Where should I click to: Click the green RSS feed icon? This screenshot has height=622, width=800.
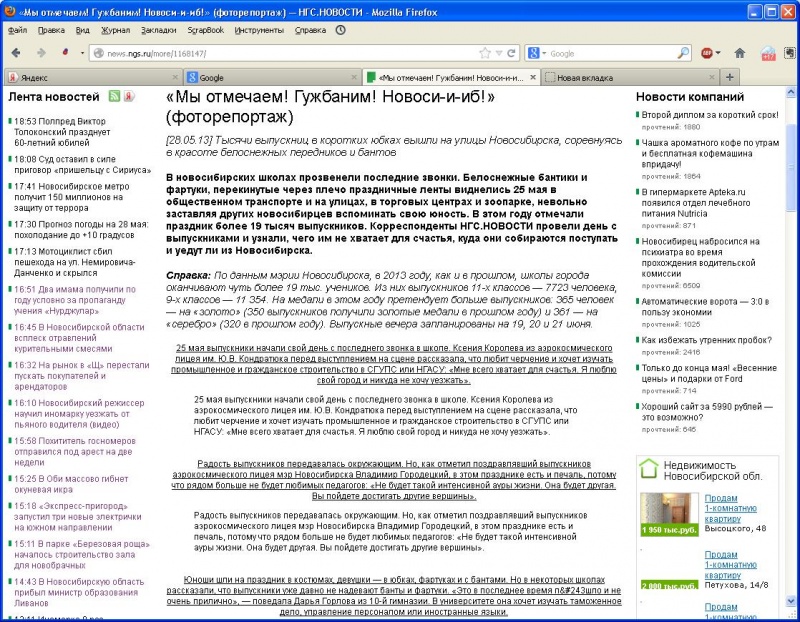click(x=114, y=97)
